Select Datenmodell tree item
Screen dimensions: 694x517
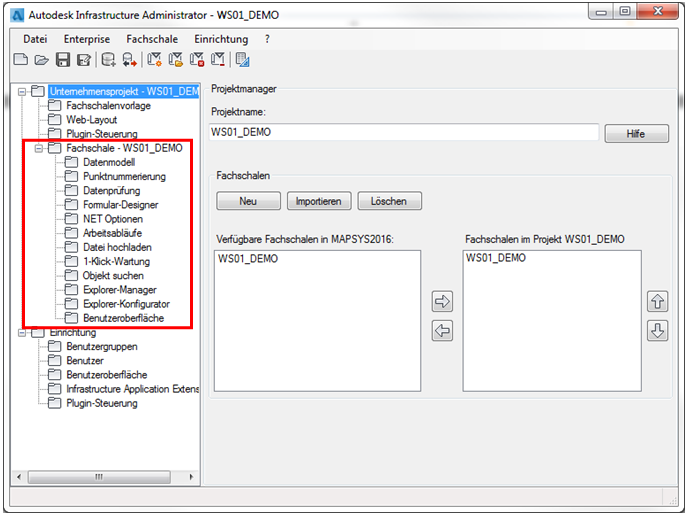click(109, 162)
